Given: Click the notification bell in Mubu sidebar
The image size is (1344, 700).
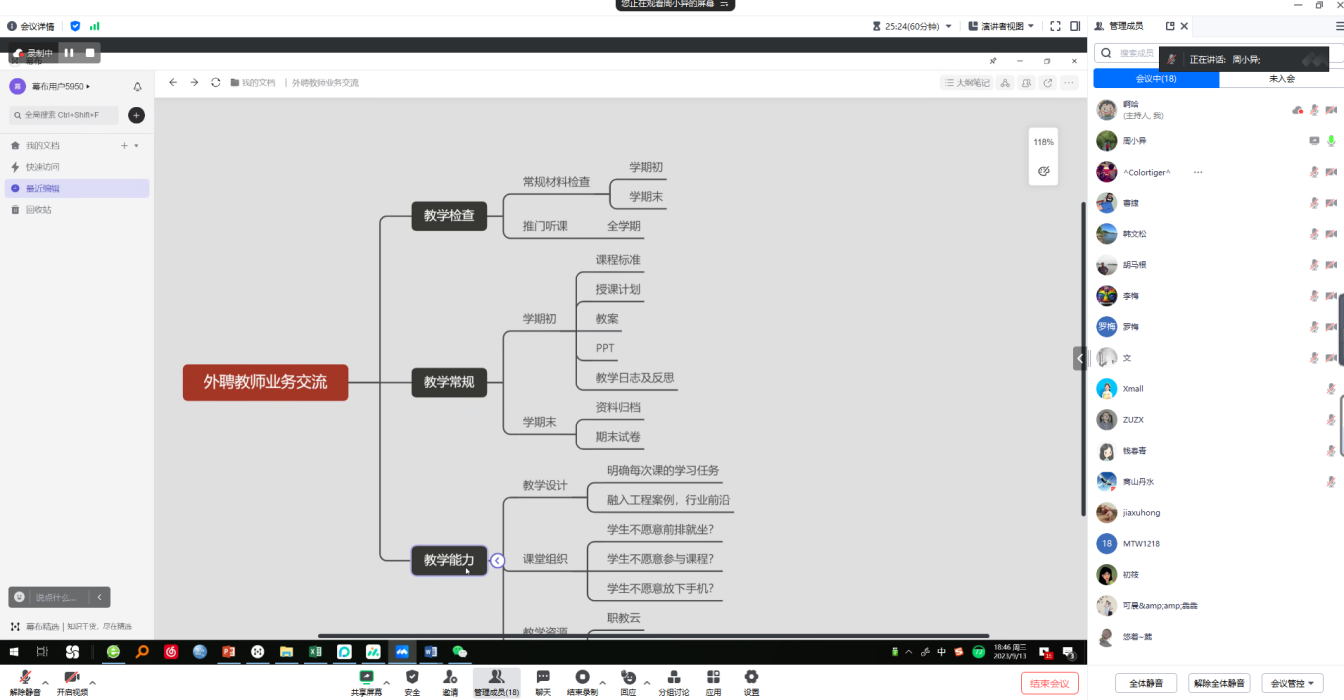Looking at the screenshot, I should pyautogui.click(x=137, y=87).
